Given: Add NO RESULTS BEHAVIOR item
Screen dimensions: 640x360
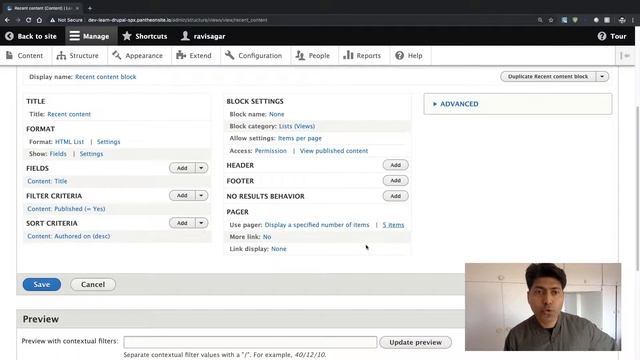Looking at the screenshot, I should point(396,196).
